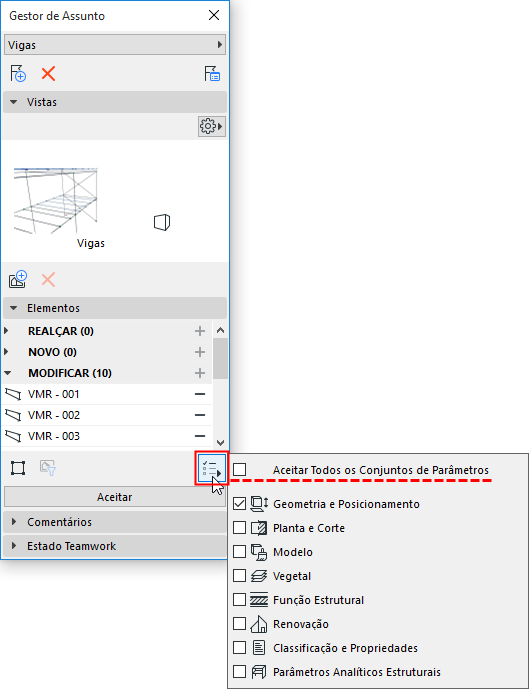Screen dimensions: 529x689
Task: Select the Vigas view thumbnail
Action: pyautogui.click(x=56, y=200)
